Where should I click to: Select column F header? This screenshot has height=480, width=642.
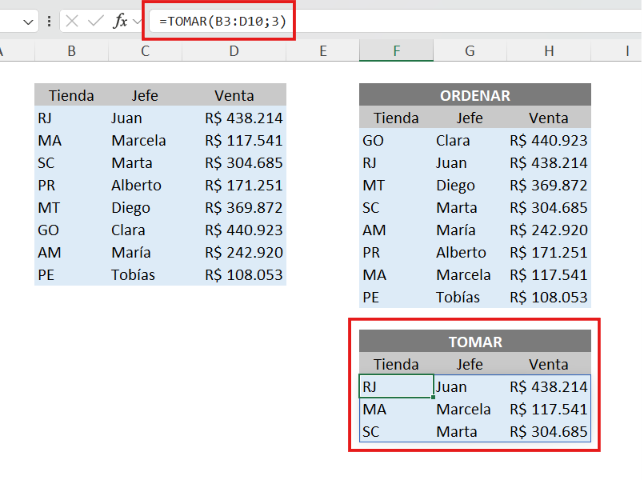396,51
